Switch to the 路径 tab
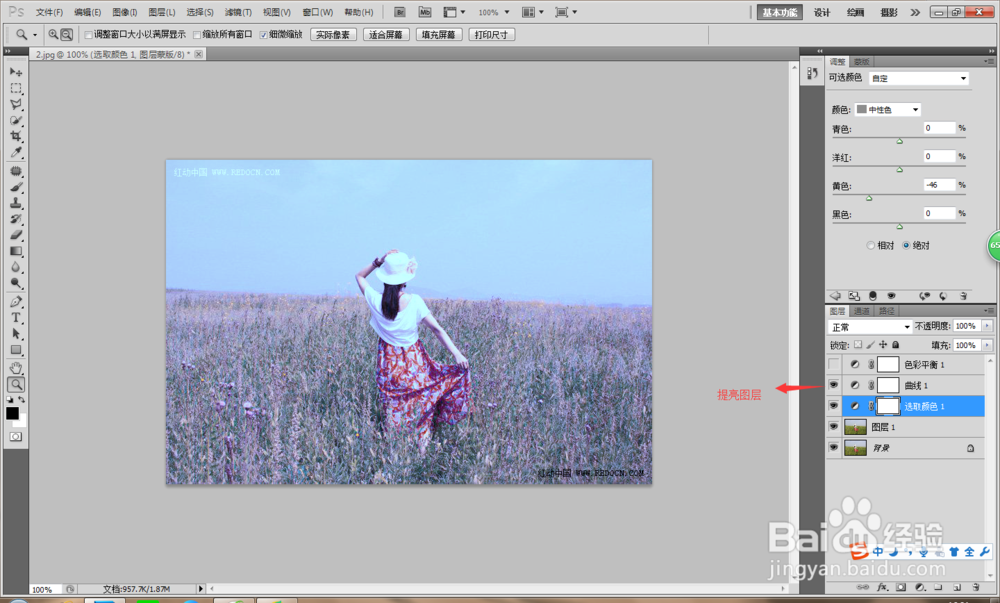The image size is (1000, 603). [886, 311]
